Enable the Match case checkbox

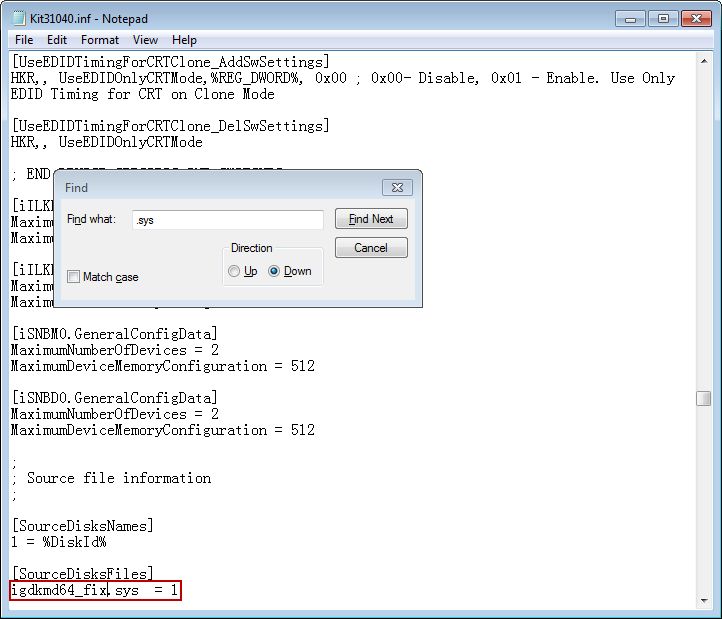(x=74, y=277)
